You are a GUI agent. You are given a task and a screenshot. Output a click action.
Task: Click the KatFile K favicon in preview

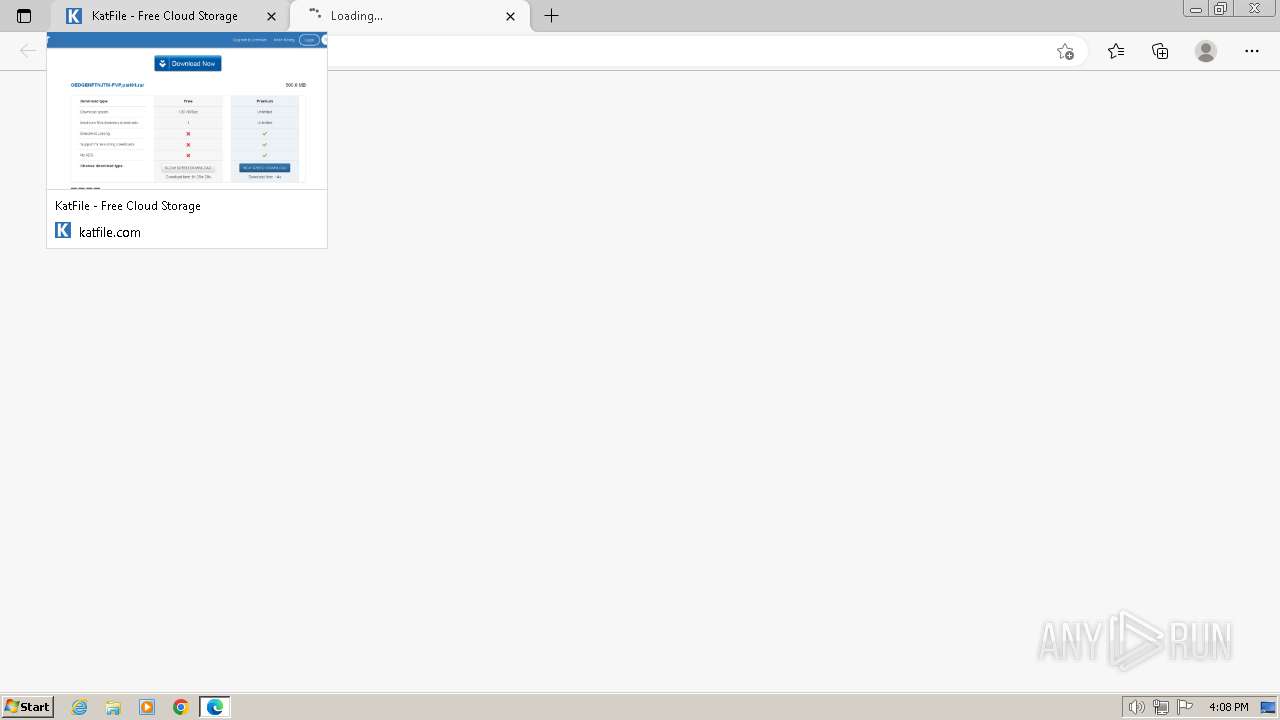pyautogui.click(x=63, y=230)
